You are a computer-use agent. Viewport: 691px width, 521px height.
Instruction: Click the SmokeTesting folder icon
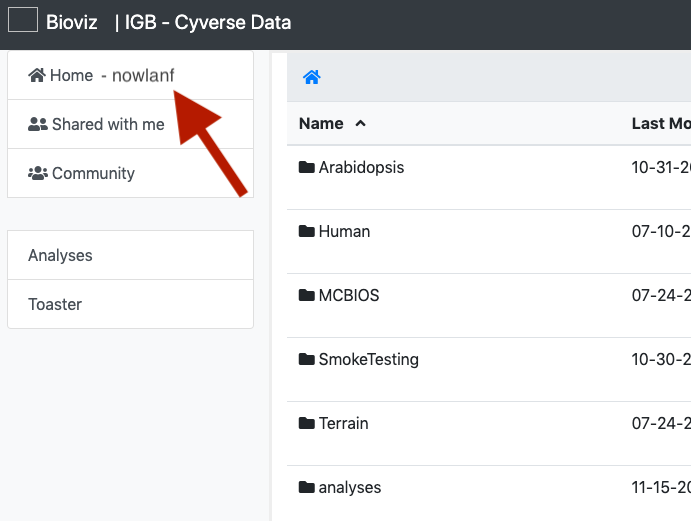pyautogui.click(x=307, y=359)
